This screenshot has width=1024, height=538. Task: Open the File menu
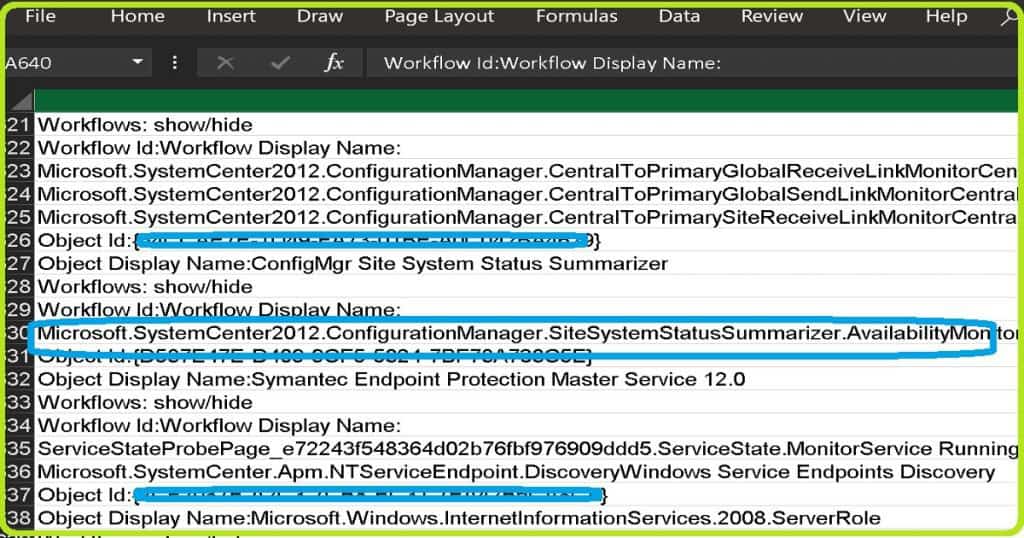pyautogui.click(x=40, y=16)
